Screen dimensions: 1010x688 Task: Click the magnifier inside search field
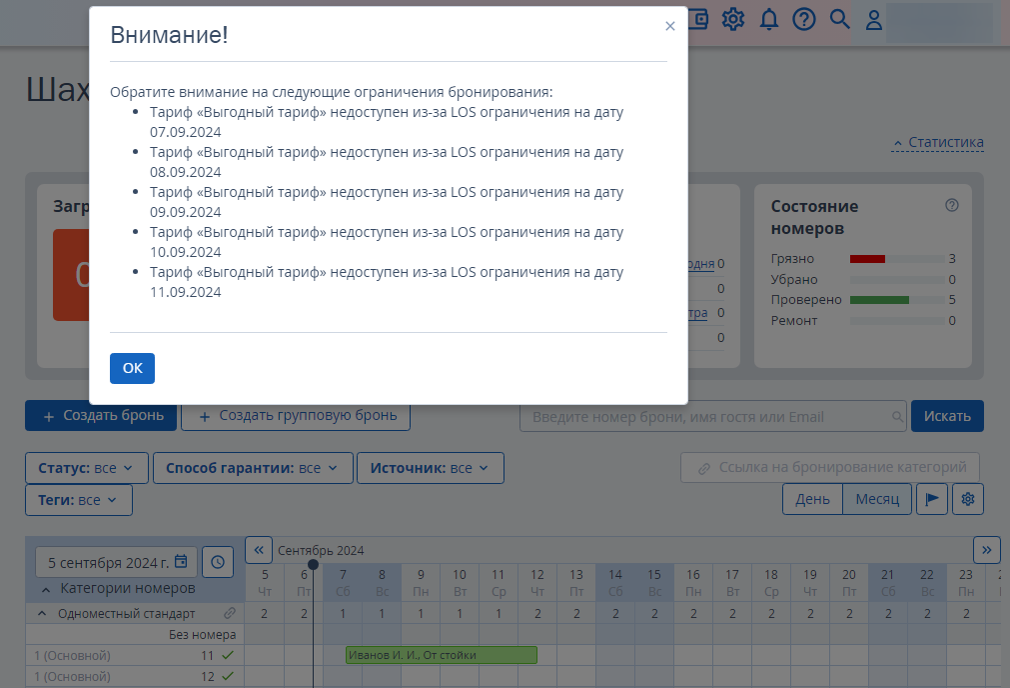pyautogui.click(x=897, y=417)
